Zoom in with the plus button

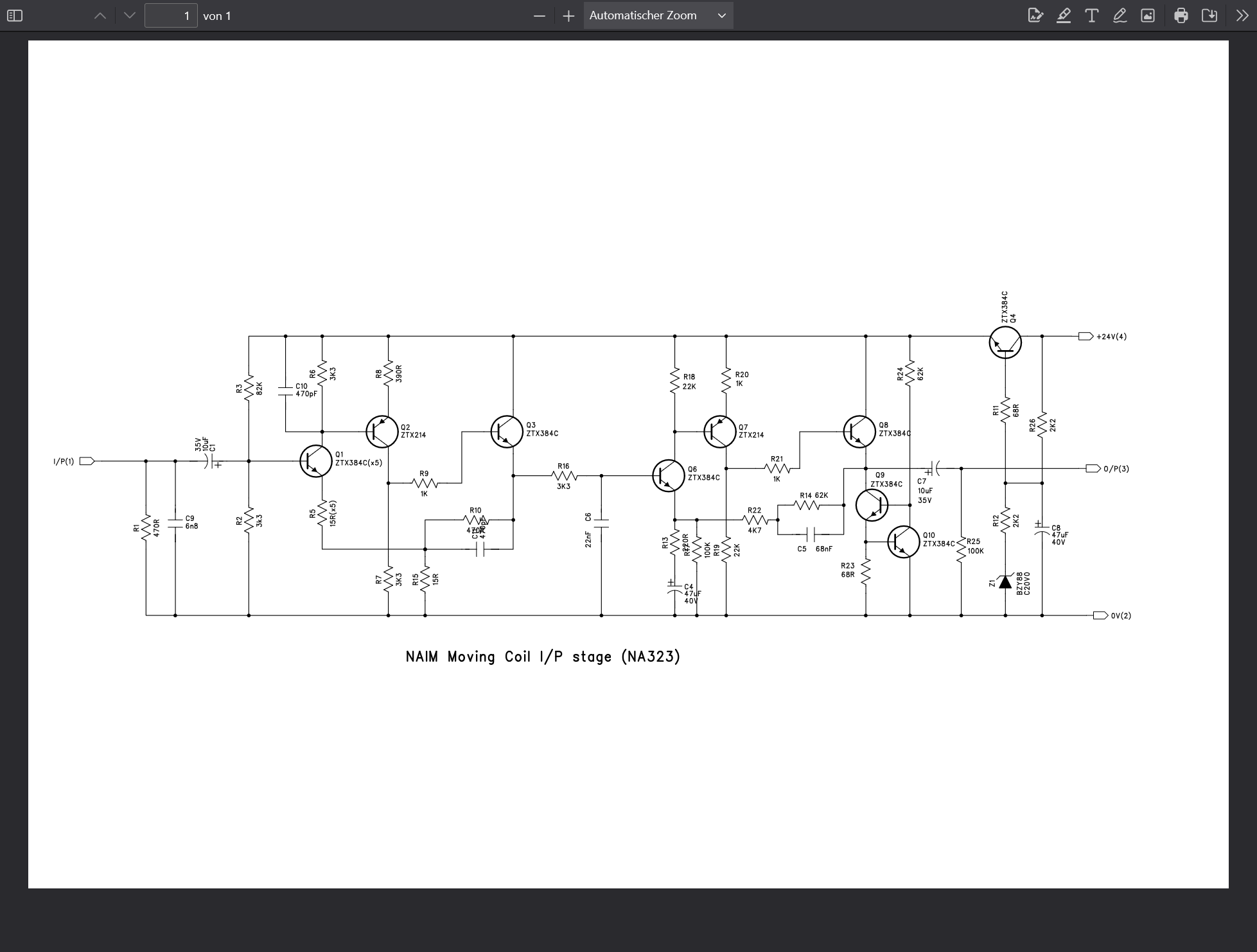[568, 15]
